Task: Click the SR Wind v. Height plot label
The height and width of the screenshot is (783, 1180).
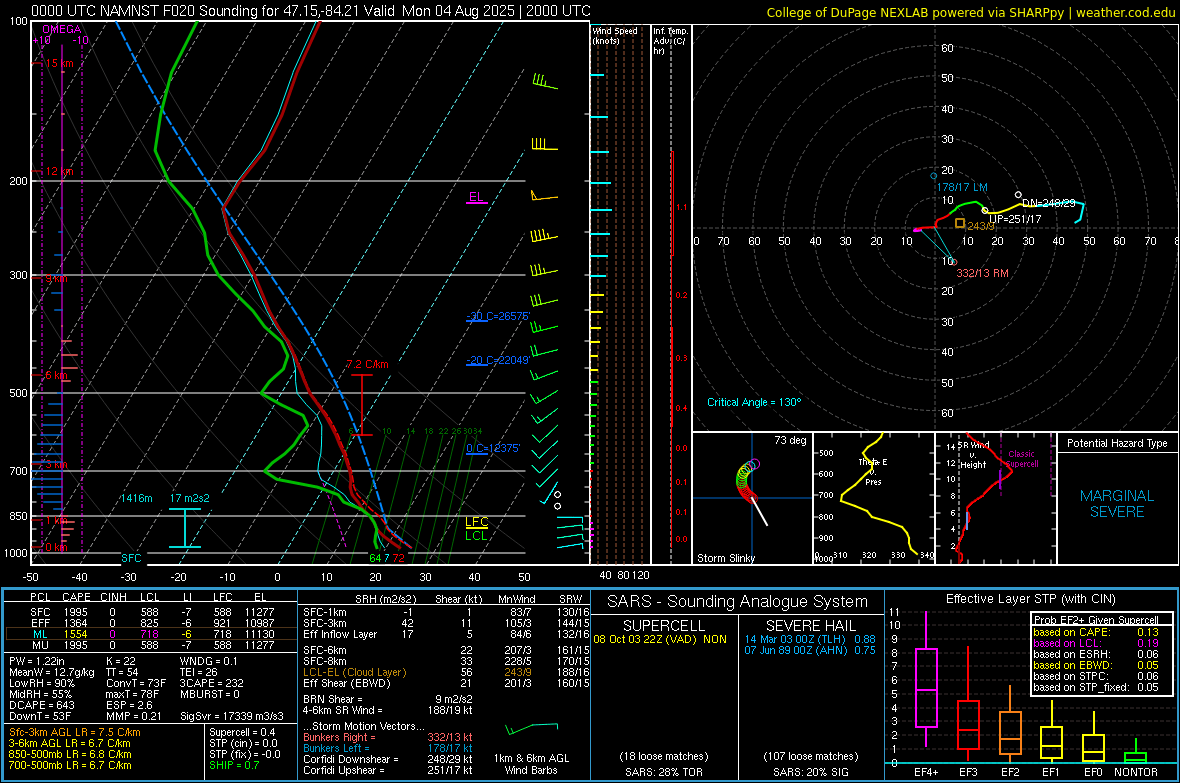Action: point(973,455)
